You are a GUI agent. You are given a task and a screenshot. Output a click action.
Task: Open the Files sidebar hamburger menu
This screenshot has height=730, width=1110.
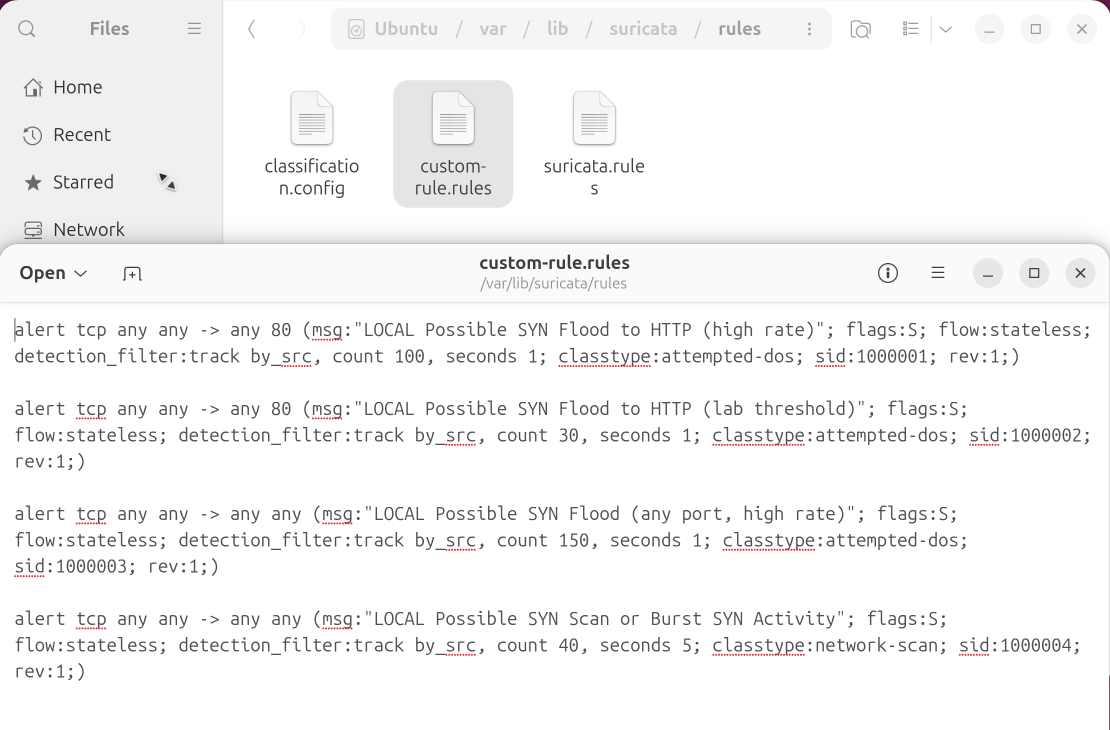pos(194,29)
